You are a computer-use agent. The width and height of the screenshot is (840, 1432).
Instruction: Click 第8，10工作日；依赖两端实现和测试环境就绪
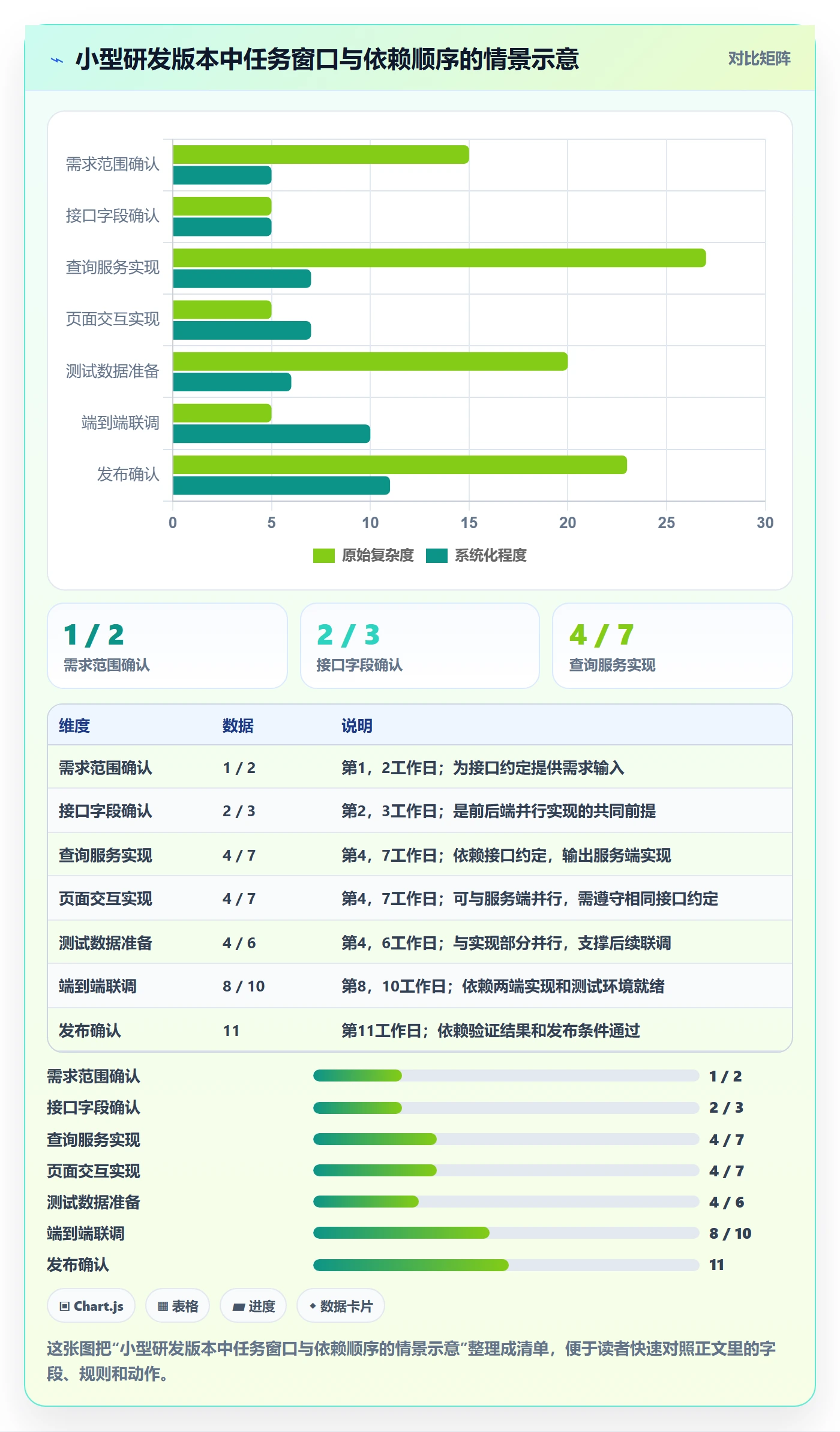[503, 986]
